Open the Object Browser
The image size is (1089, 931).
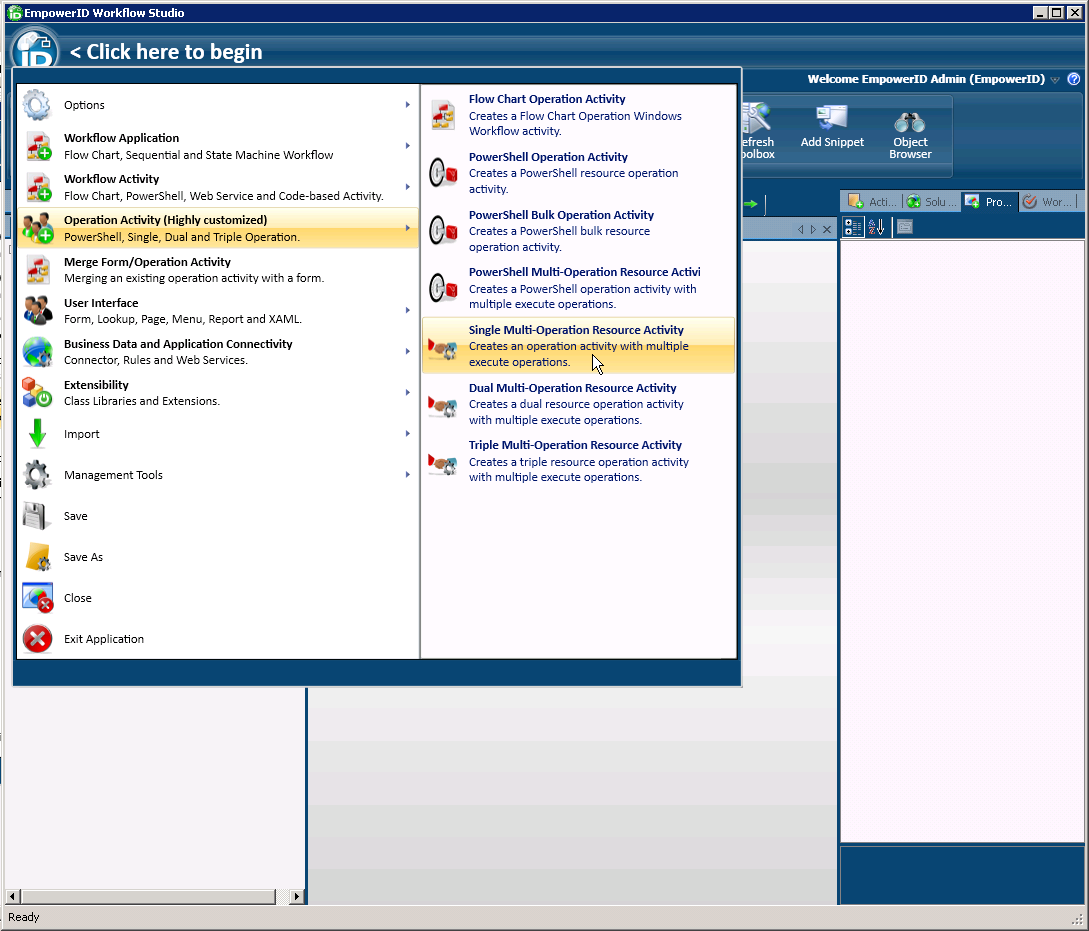pos(910,125)
